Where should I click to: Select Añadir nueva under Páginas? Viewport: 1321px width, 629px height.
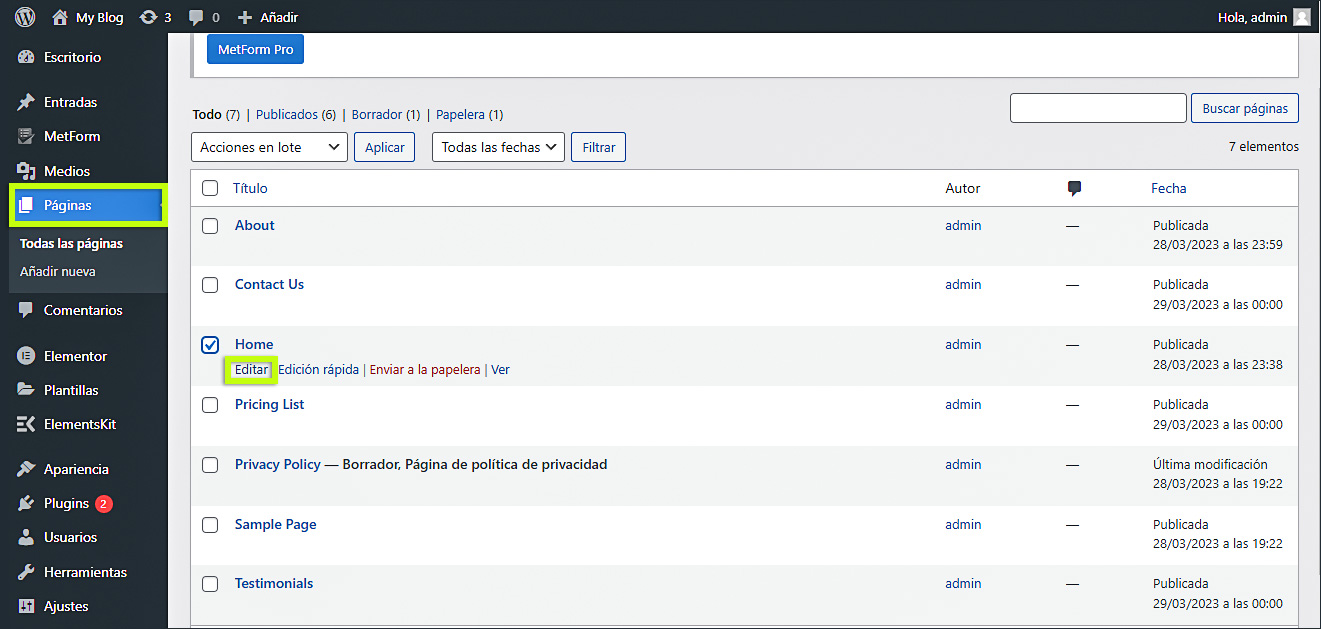(57, 271)
